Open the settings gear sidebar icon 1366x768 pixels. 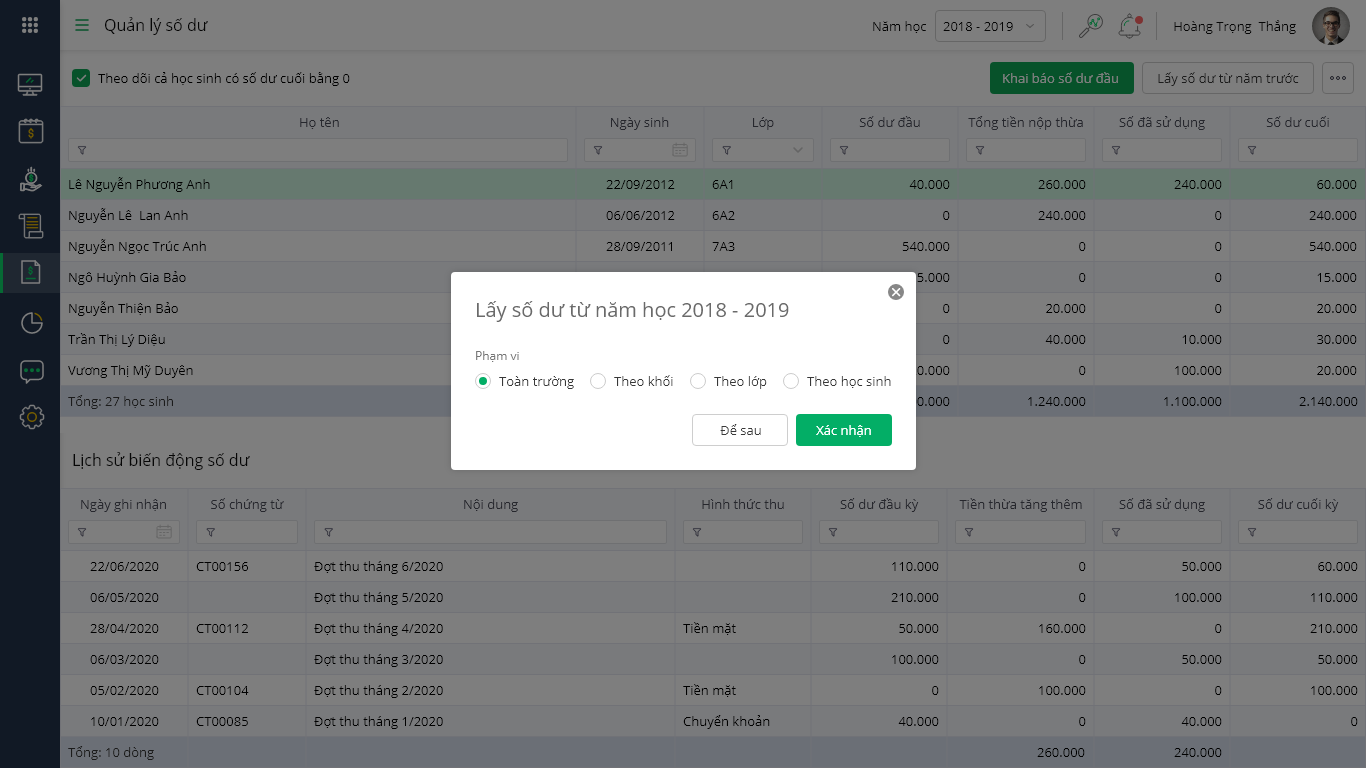(x=31, y=417)
